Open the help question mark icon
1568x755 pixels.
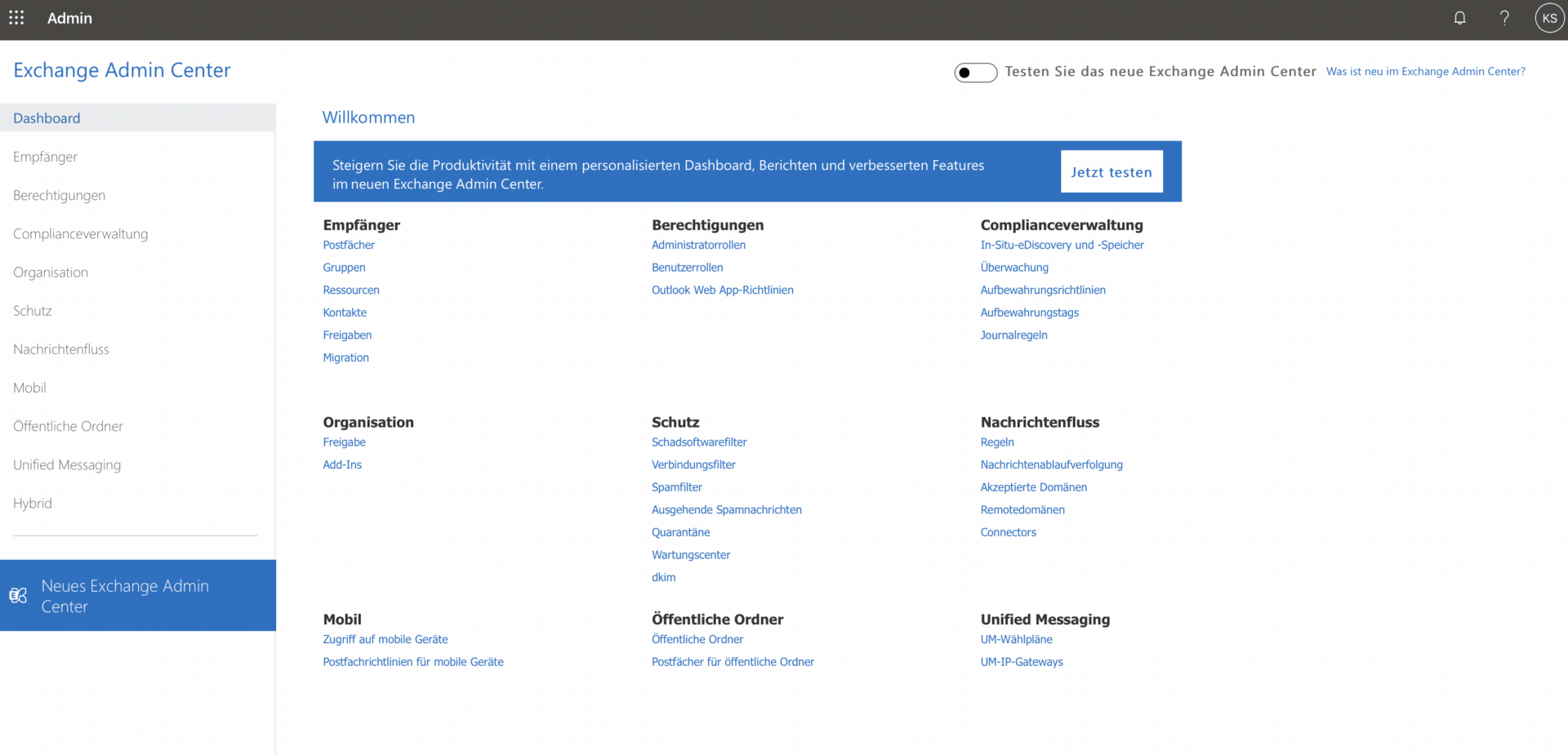coord(1504,18)
